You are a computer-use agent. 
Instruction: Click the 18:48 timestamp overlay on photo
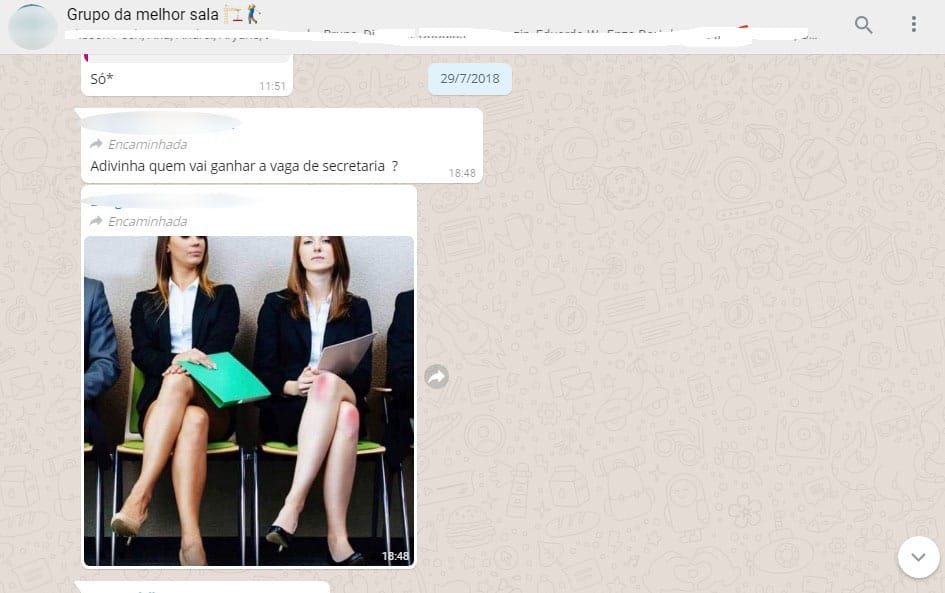[395, 556]
